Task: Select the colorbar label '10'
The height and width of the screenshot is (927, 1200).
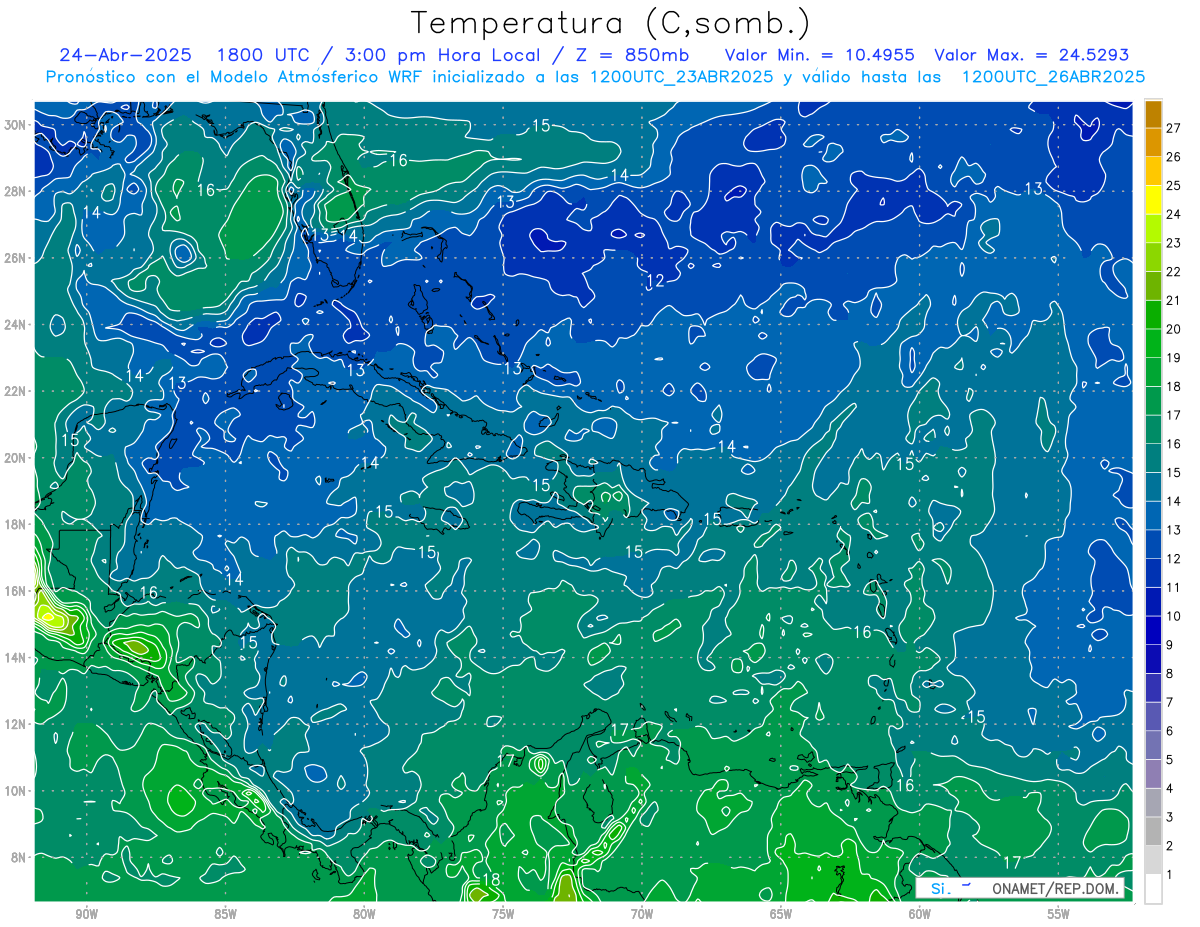Action: click(1174, 616)
